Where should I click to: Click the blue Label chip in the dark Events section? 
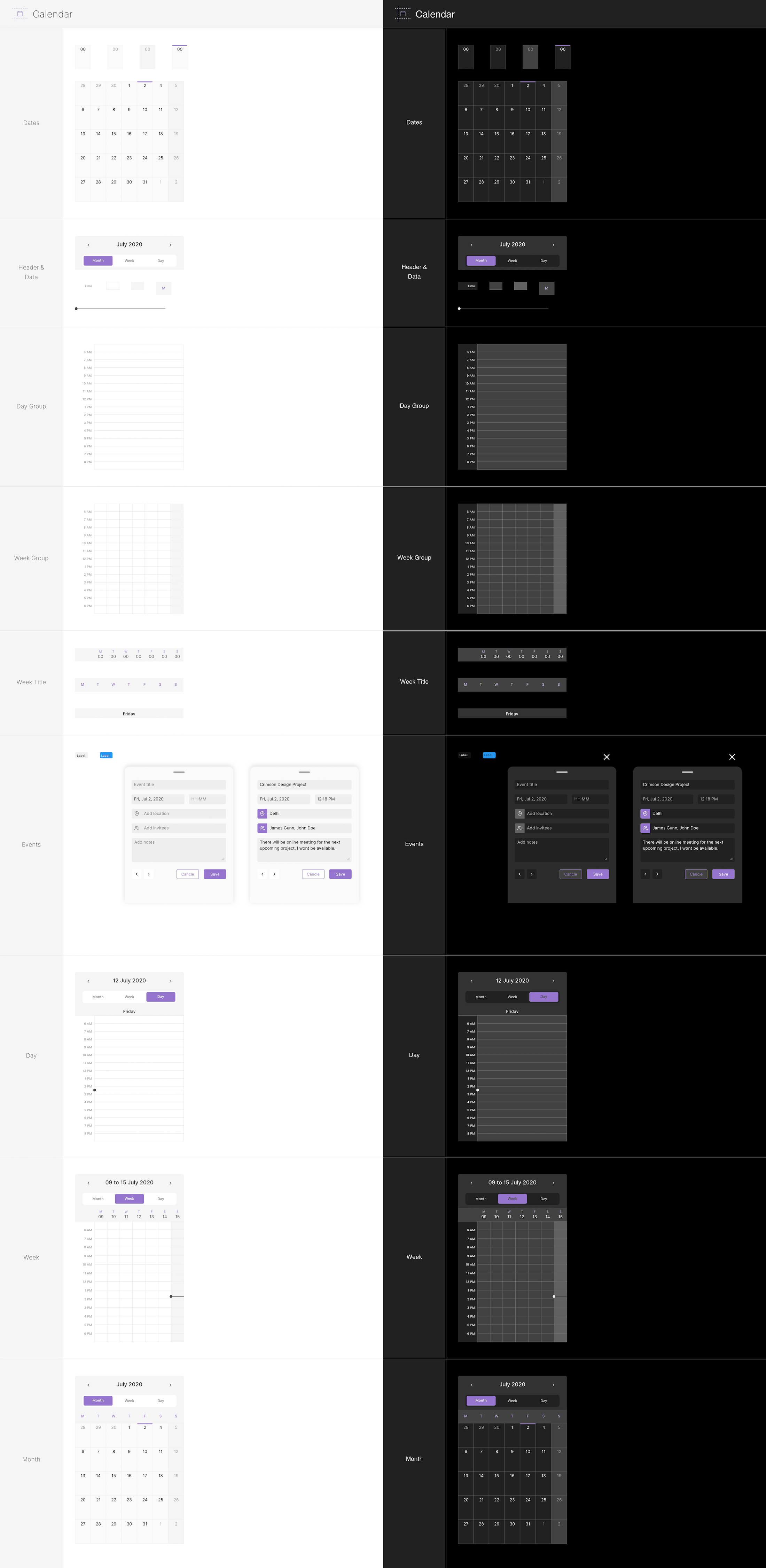click(x=489, y=755)
